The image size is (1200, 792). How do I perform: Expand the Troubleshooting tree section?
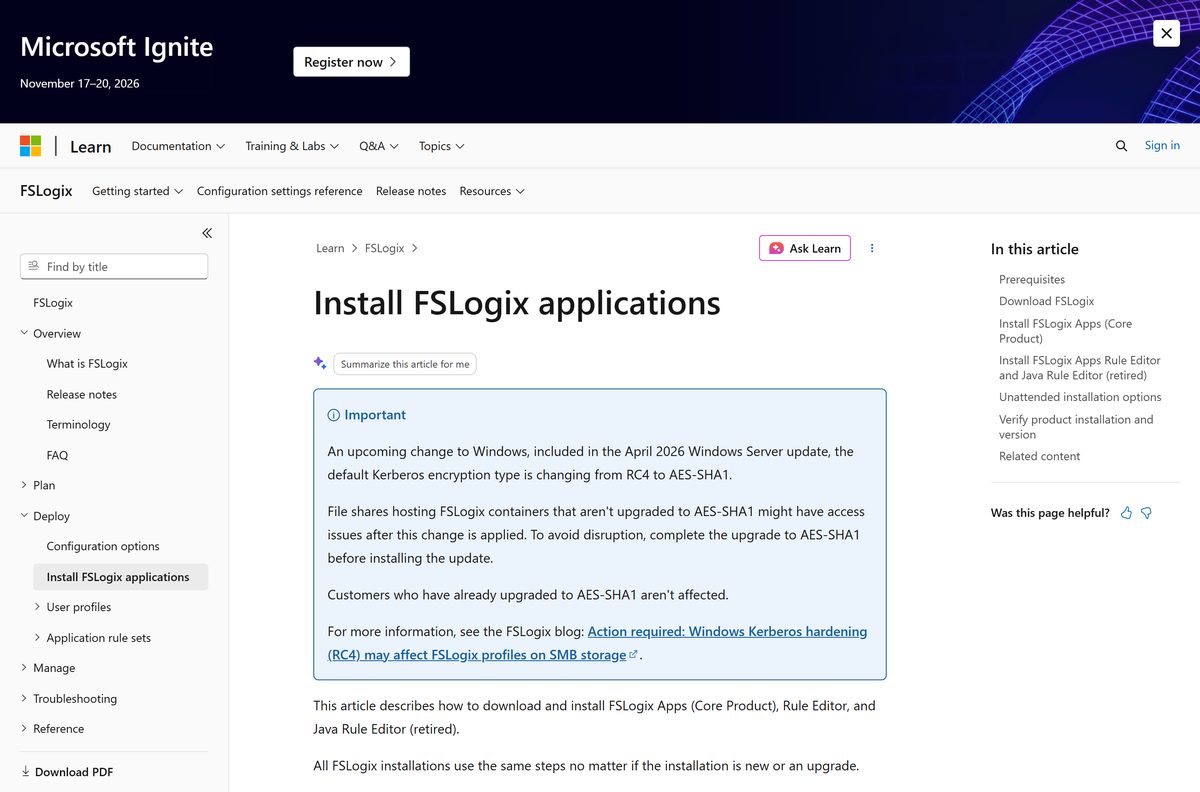point(24,698)
